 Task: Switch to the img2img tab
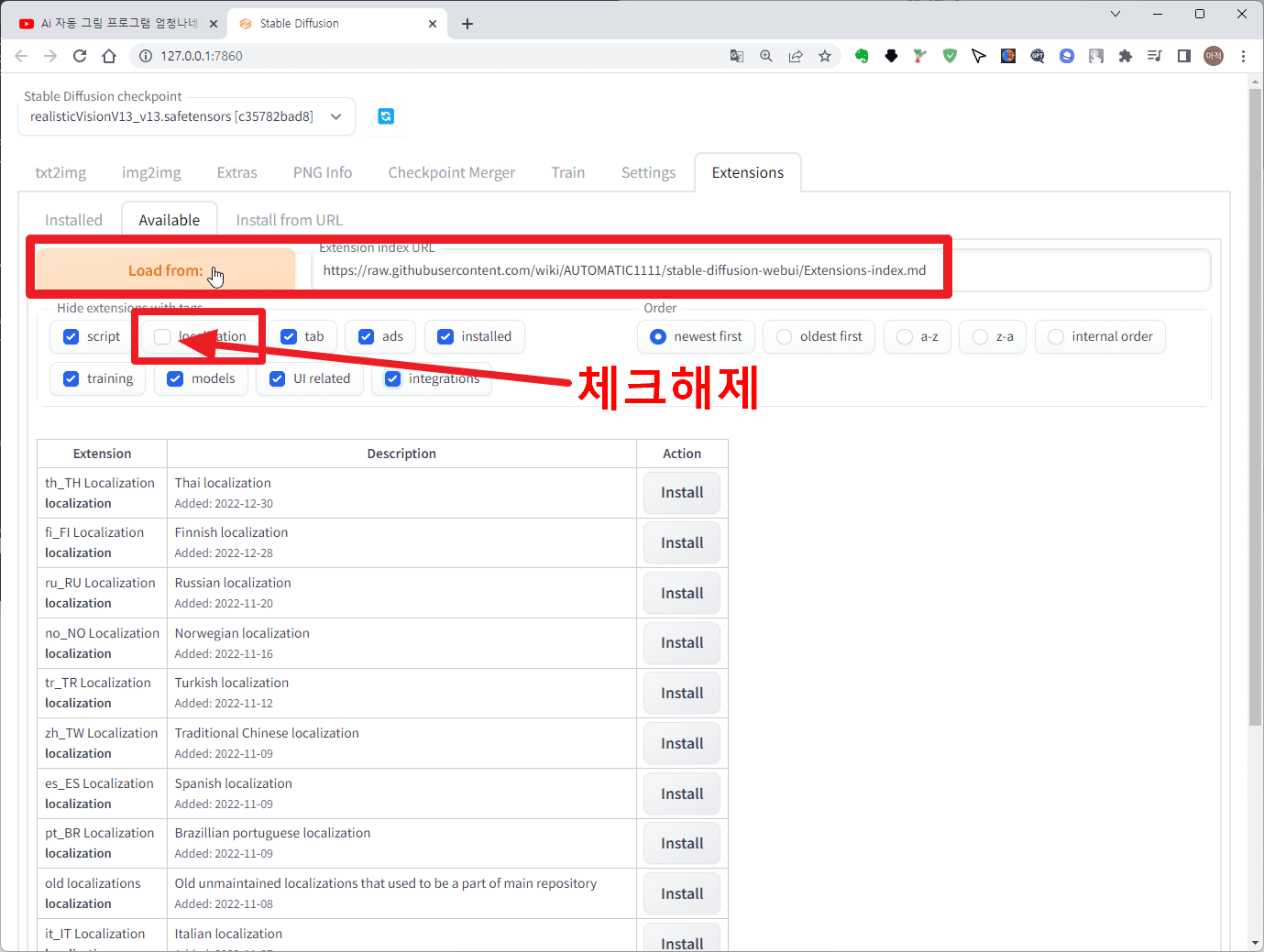click(151, 172)
